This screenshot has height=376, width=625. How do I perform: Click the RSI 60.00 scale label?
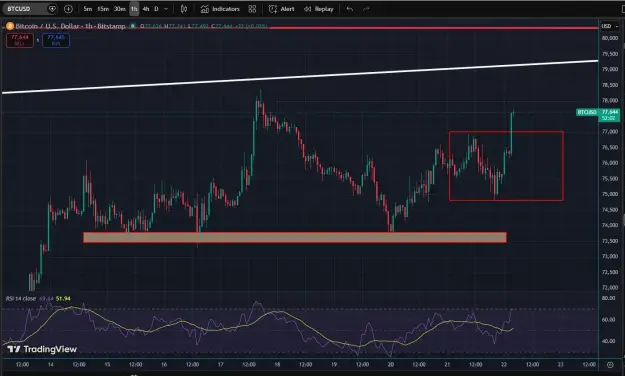[609, 319]
